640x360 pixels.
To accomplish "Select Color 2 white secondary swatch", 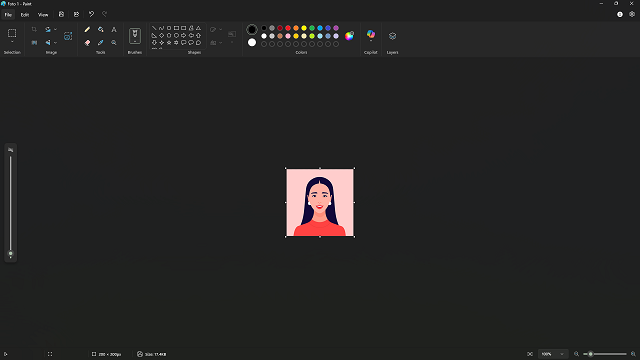I will coord(252,42).
